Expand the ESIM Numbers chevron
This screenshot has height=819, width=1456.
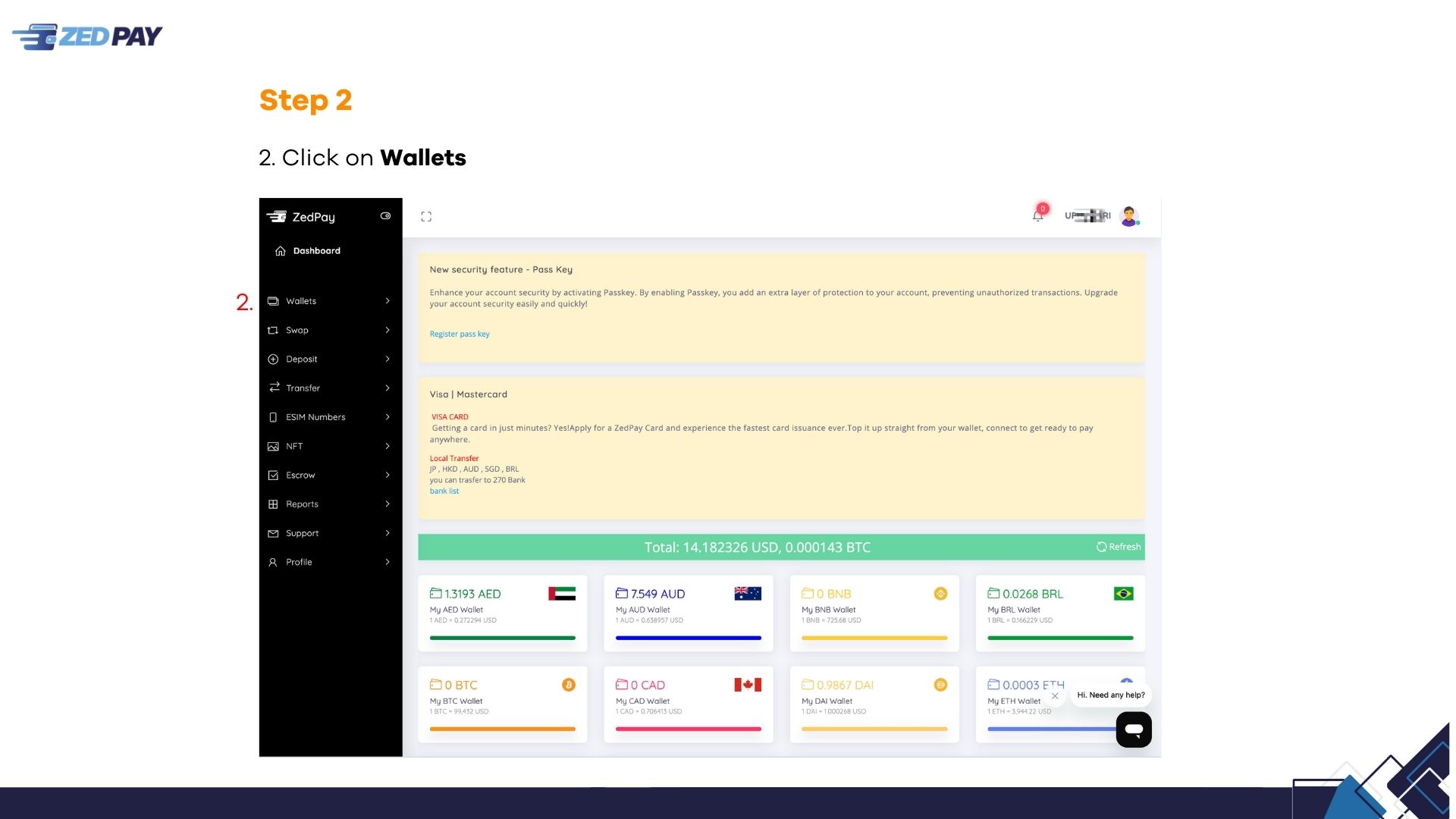(388, 417)
